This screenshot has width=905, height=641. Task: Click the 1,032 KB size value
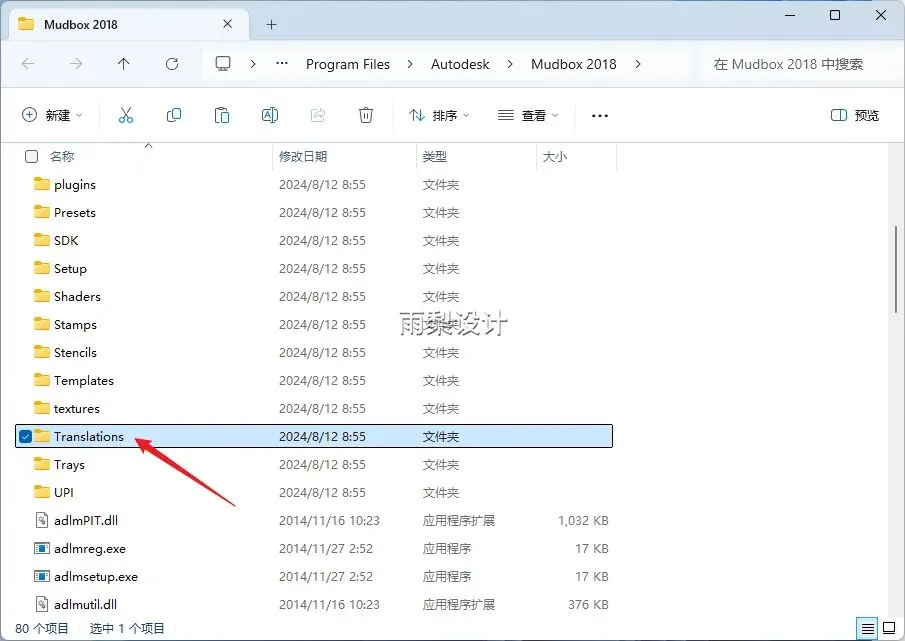[x=583, y=520]
